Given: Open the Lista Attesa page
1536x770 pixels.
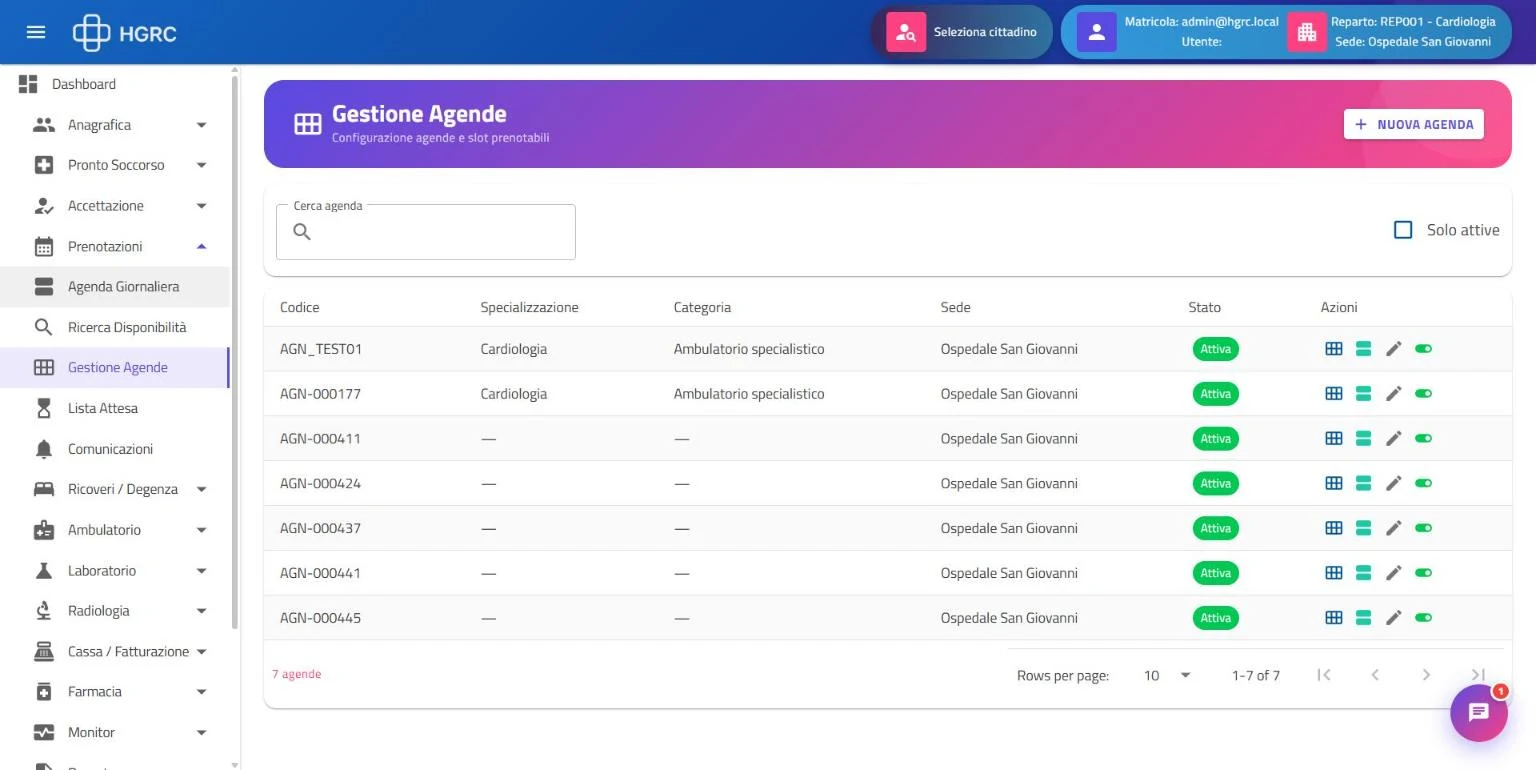Looking at the screenshot, I should click(x=115, y=408).
